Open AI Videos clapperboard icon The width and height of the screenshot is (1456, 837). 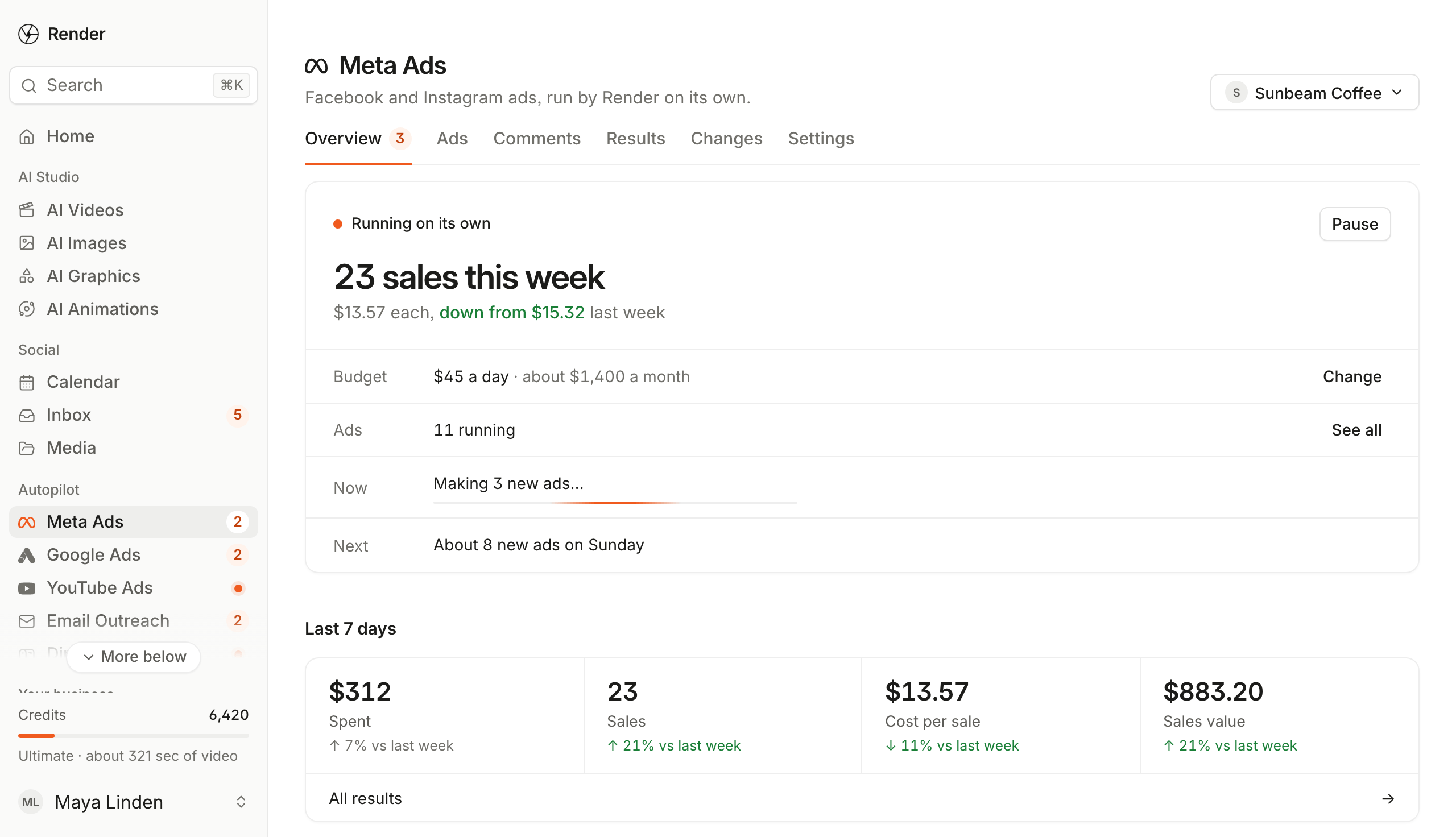coord(26,210)
